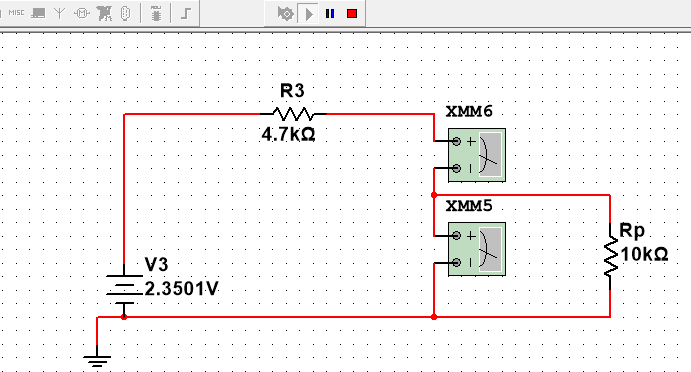The width and height of the screenshot is (691, 372).
Task: Pause the running simulation
Action: coord(330,14)
